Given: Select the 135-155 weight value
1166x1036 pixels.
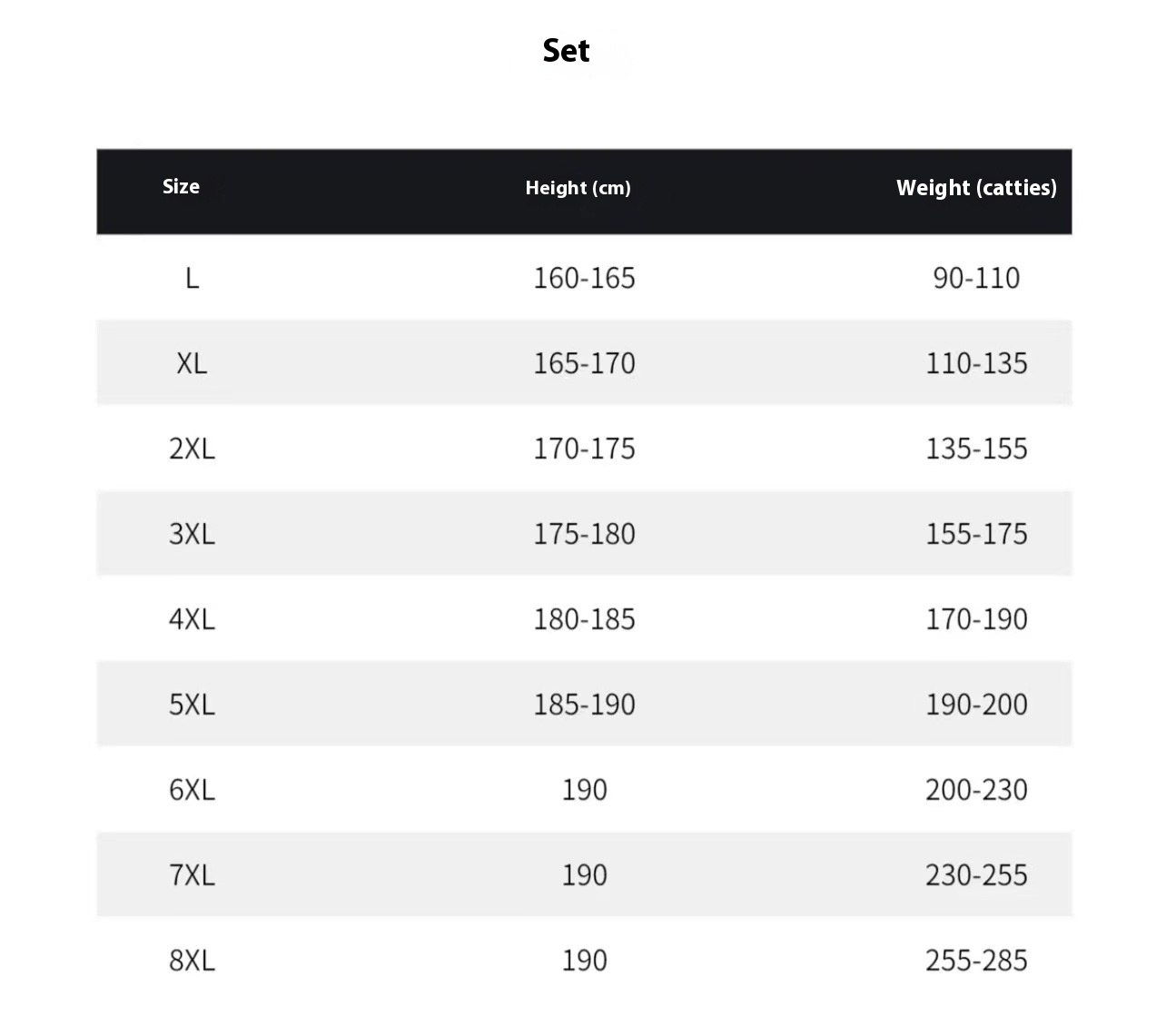Looking at the screenshot, I should coord(976,449).
